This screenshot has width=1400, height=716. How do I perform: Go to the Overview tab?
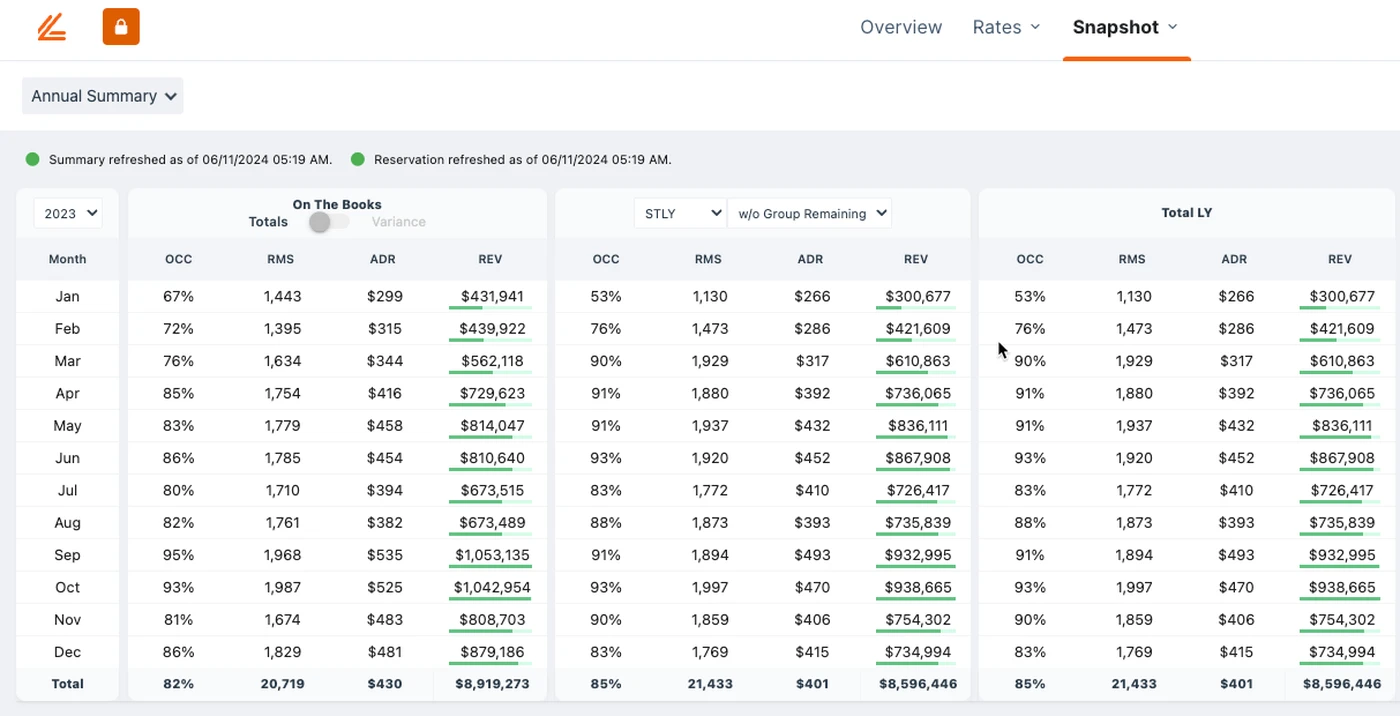(x=901, y=27)
